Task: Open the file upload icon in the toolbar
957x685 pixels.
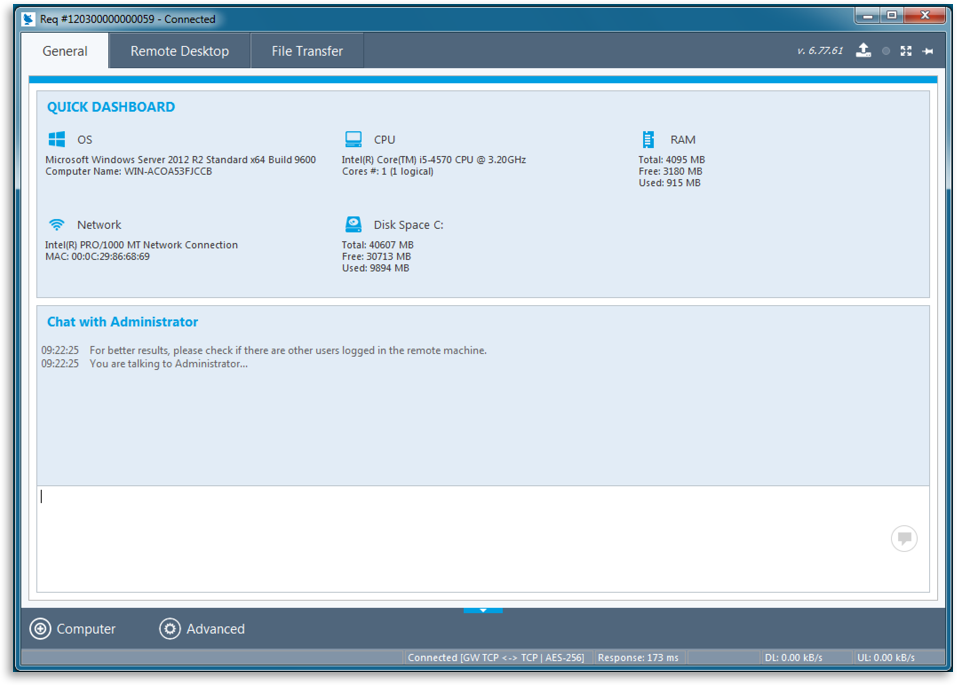Action: point(863,49)
